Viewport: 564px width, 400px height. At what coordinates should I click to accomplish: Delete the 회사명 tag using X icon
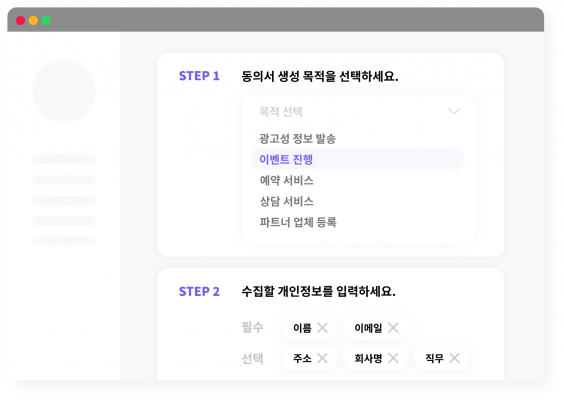[393, 358]
